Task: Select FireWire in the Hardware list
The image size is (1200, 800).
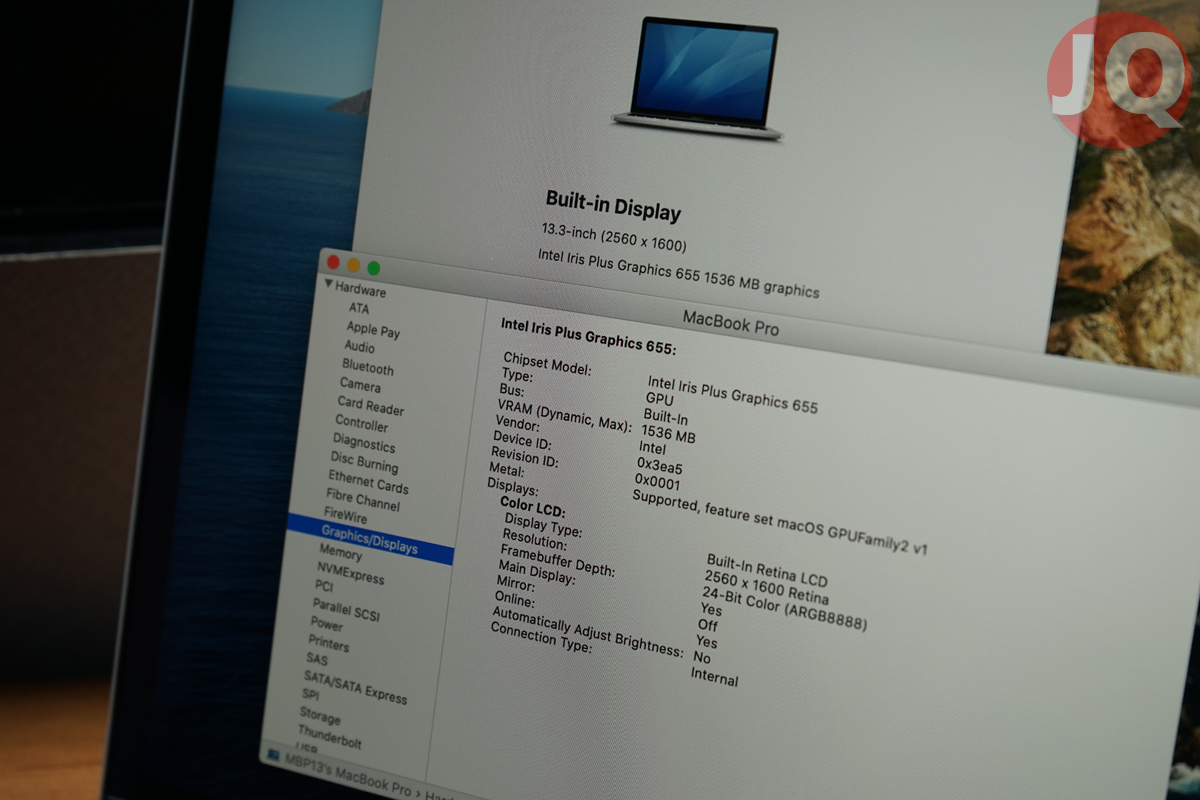Action: click(x=345, y=518)
